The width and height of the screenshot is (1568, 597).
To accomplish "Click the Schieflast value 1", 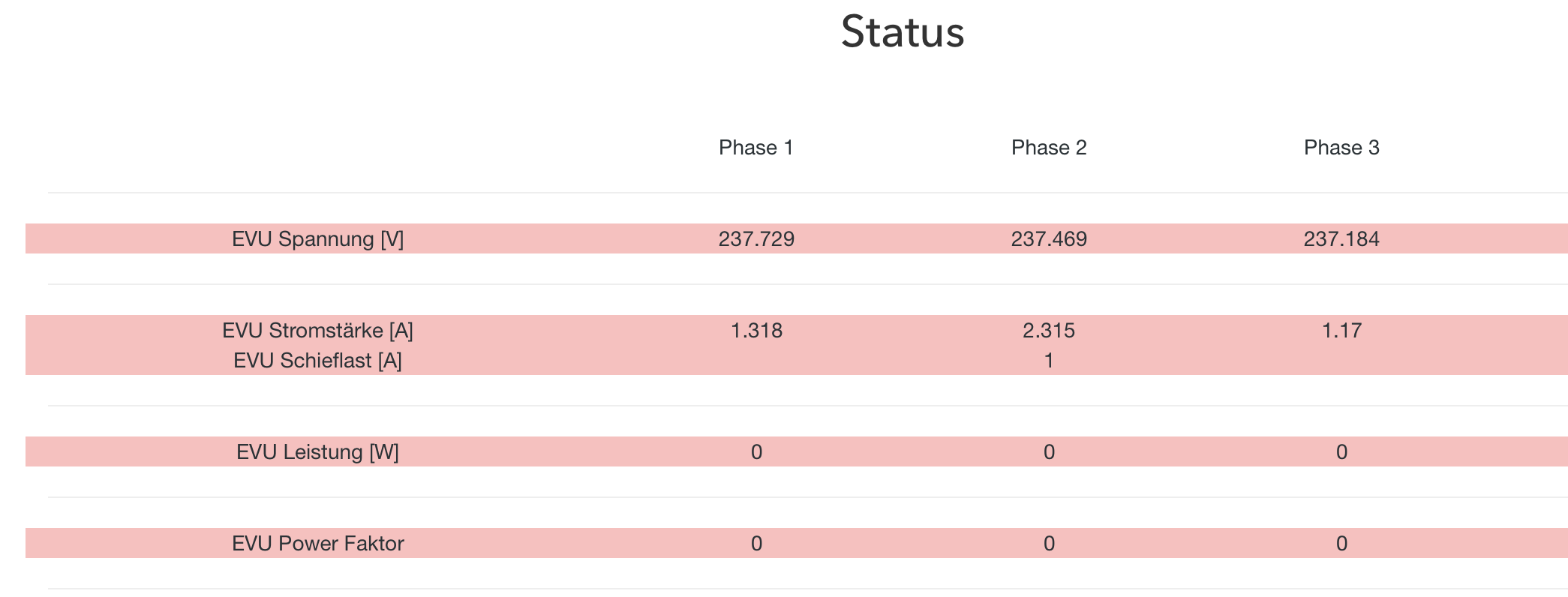I will pyautogui.click(x=1049, y=361).
